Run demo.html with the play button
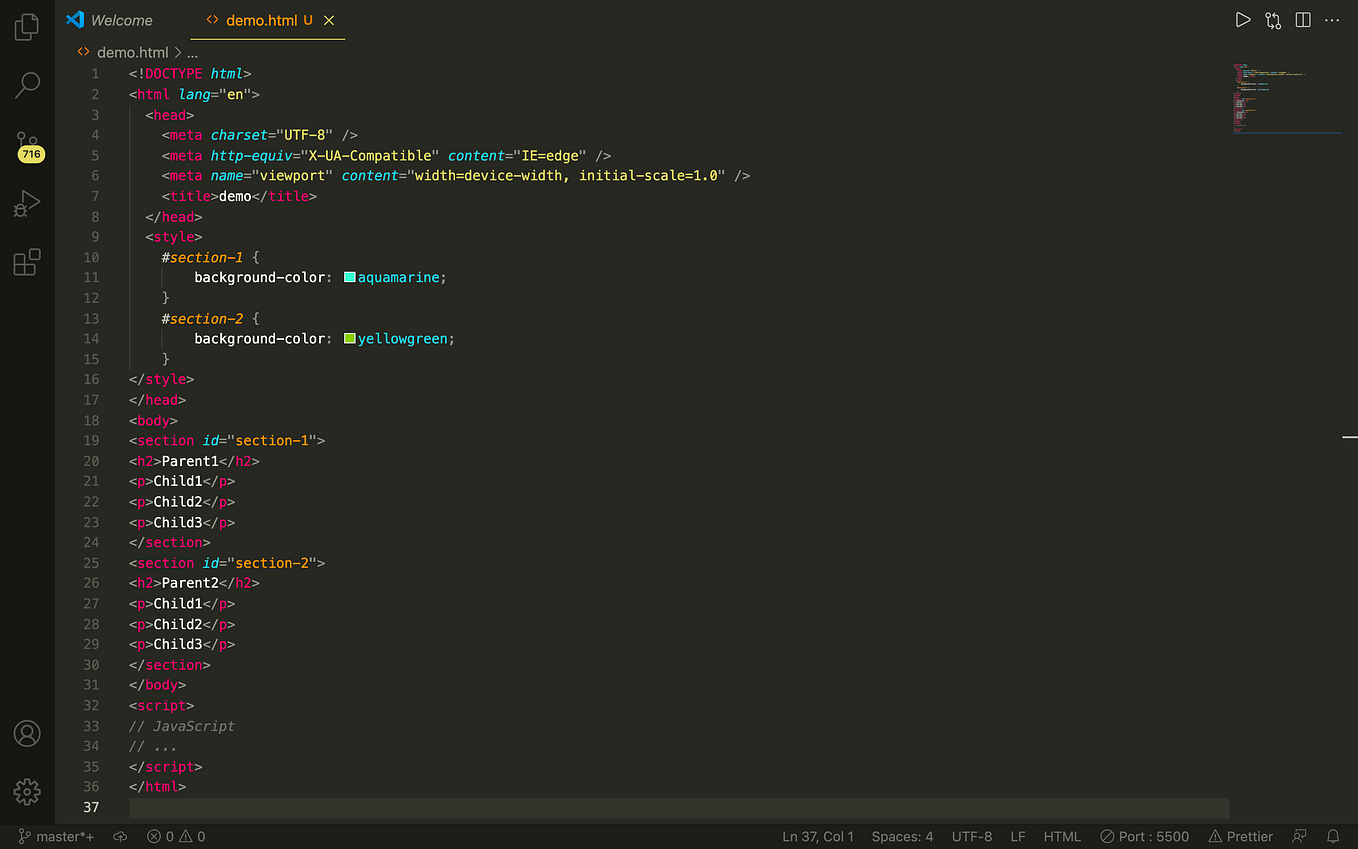Screen dimensions: 1358x849 (1243, 19)
